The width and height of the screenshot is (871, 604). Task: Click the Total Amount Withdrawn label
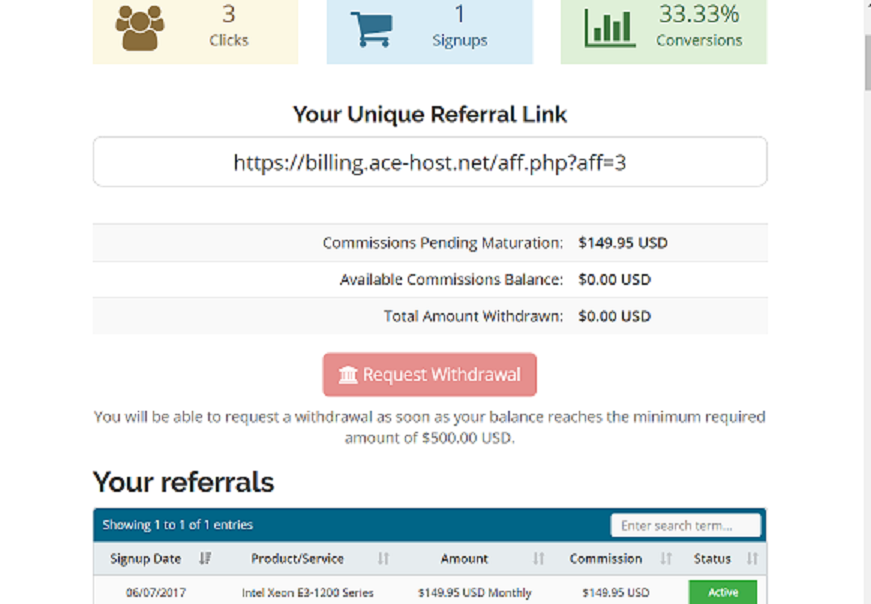point(473,316)
